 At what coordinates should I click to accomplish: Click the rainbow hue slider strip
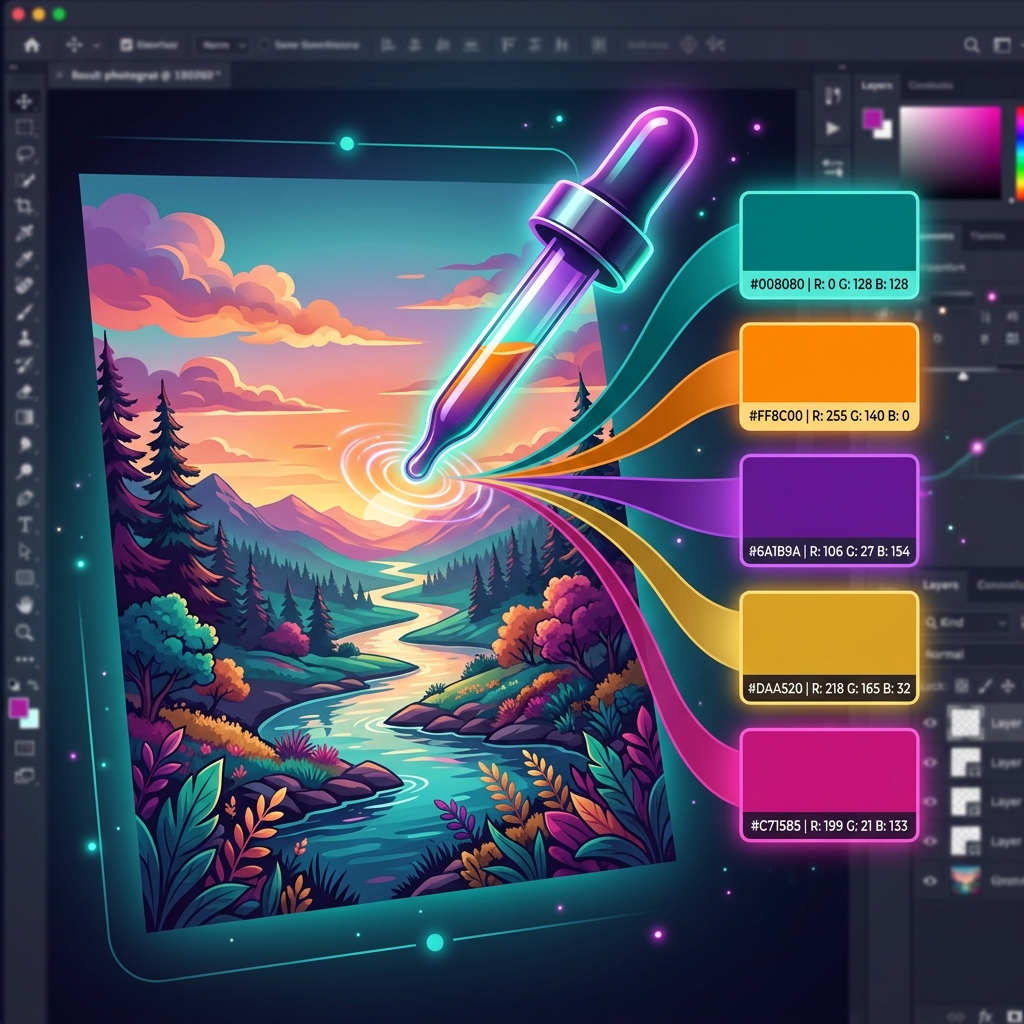[x=1019, y=152]
